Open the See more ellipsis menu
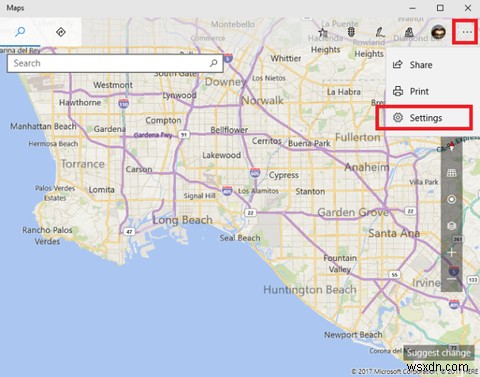Image resolution: width=480 pixels, height=377 pixels. pos(467,32)
